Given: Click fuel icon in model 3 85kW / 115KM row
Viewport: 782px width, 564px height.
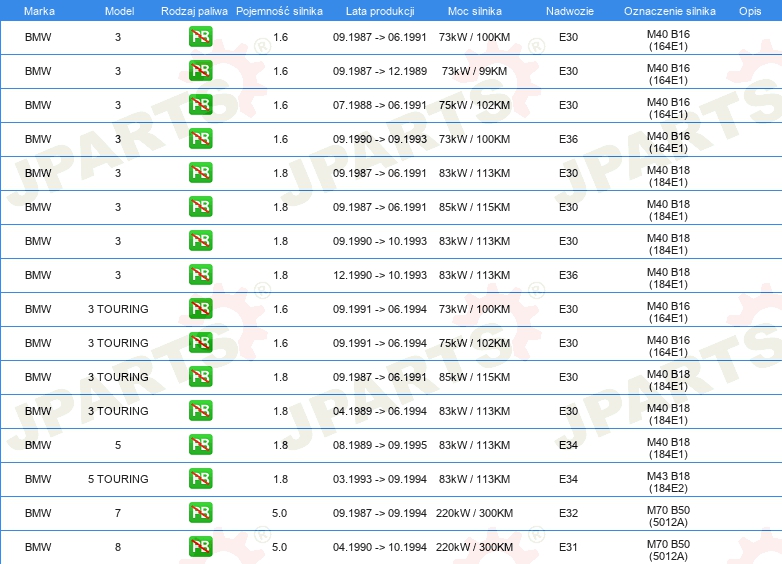Looking at the screenshot, I should 200,207.
